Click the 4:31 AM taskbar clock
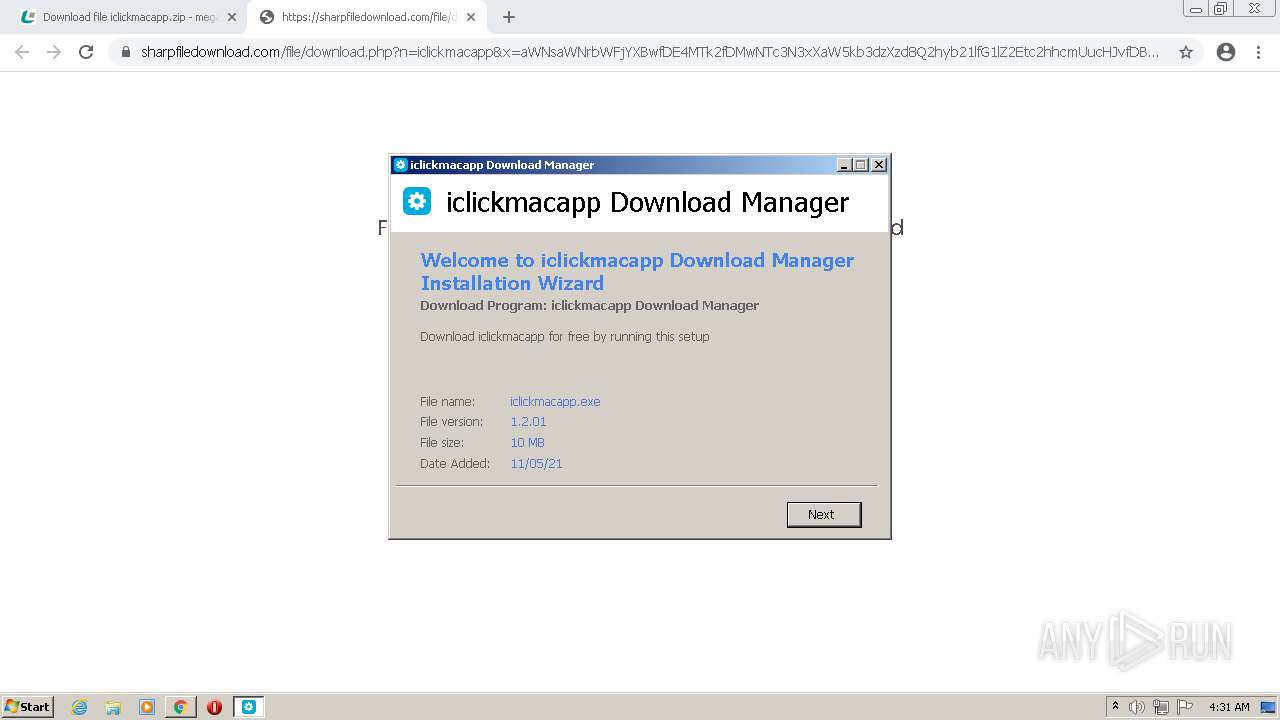 [1229, 707]
